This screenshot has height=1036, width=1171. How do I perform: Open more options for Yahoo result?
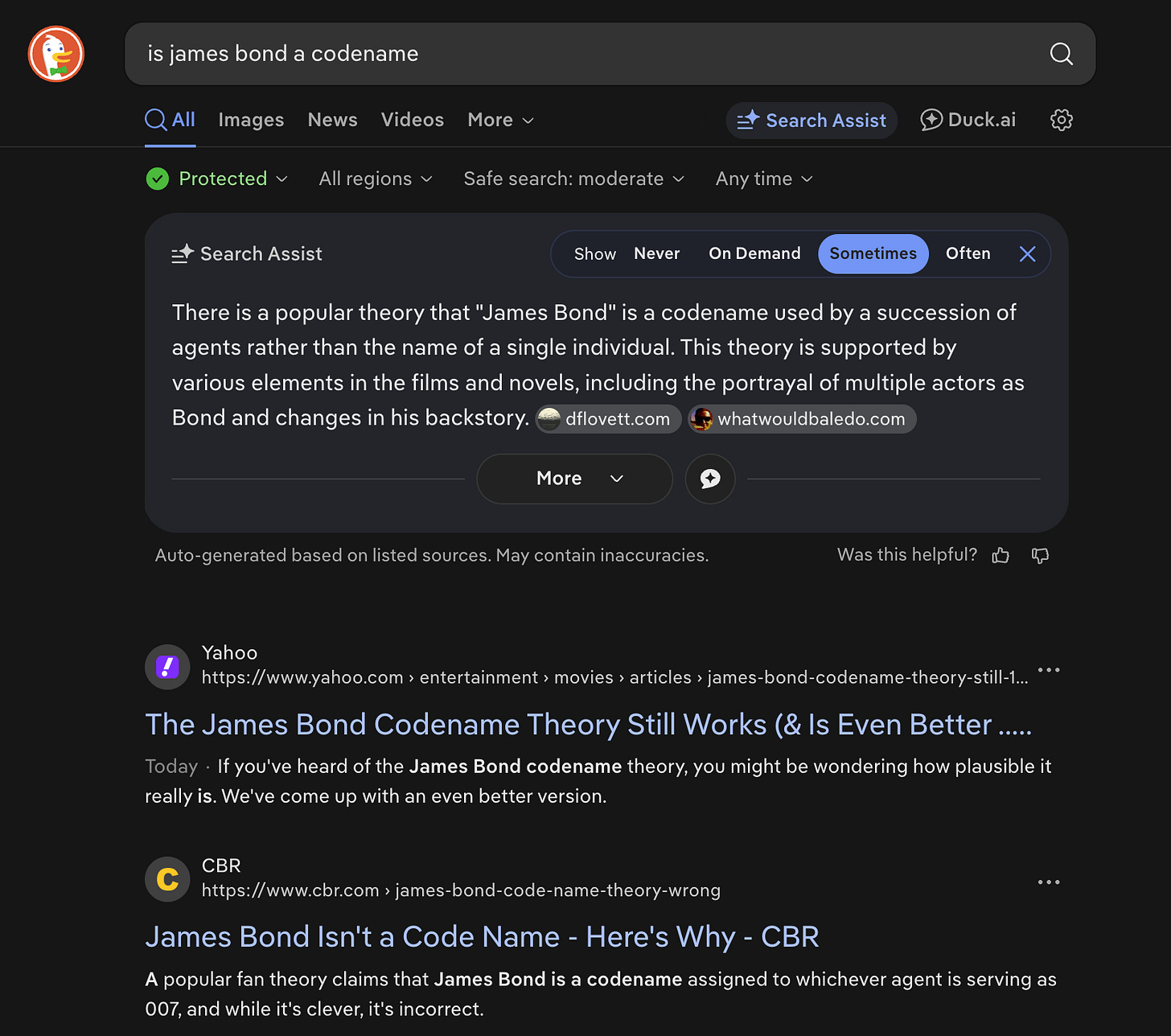(x=1049, y=670)
